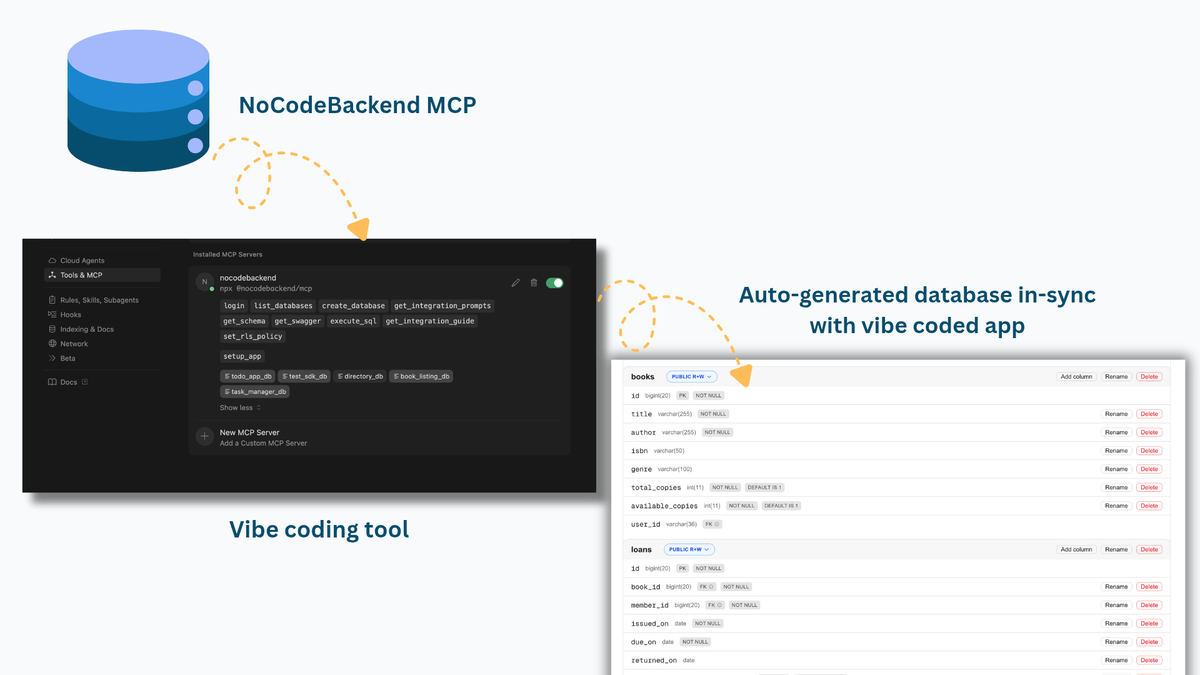Screen dimensions: 1200x675
Task: Collapse the tool list using Show less
Action: 237,407
